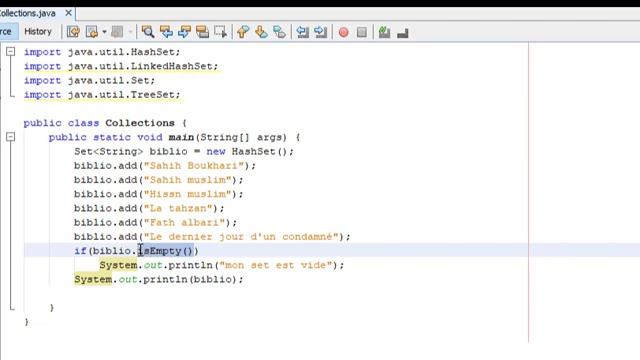Click the 'import java.util.LinkedHashSet;' line
Image resolution: width=640 pixels, height=360 pixels.
pyautogui.click(x=121, y=66)
